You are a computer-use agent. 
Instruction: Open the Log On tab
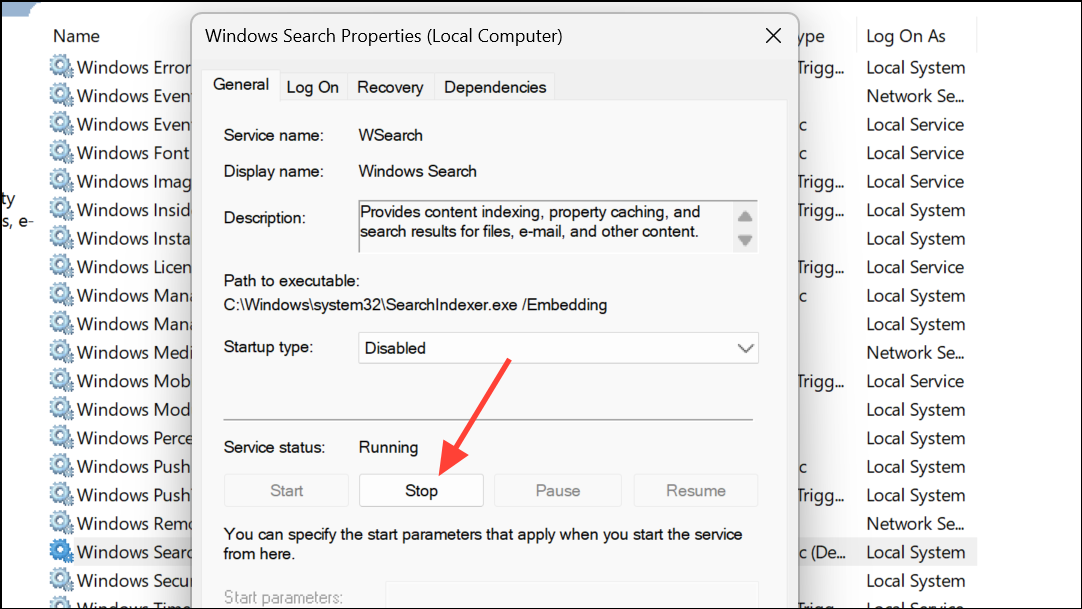coord(313,88)
